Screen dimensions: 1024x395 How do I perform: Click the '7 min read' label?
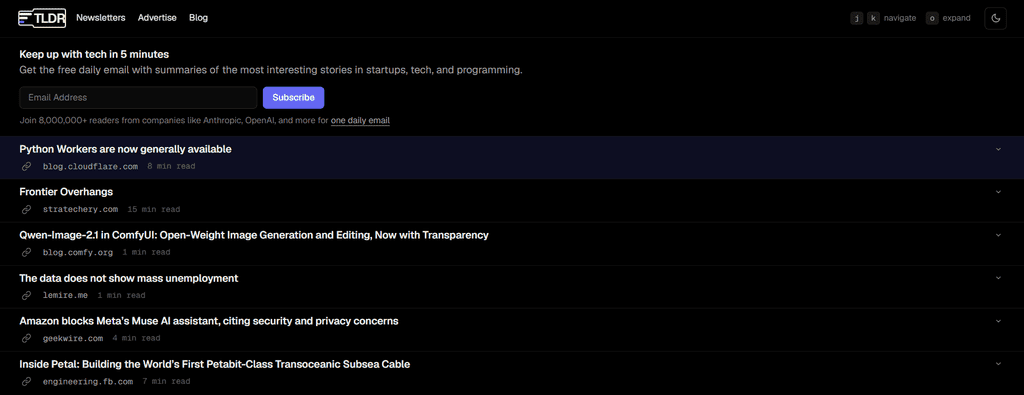166,381
